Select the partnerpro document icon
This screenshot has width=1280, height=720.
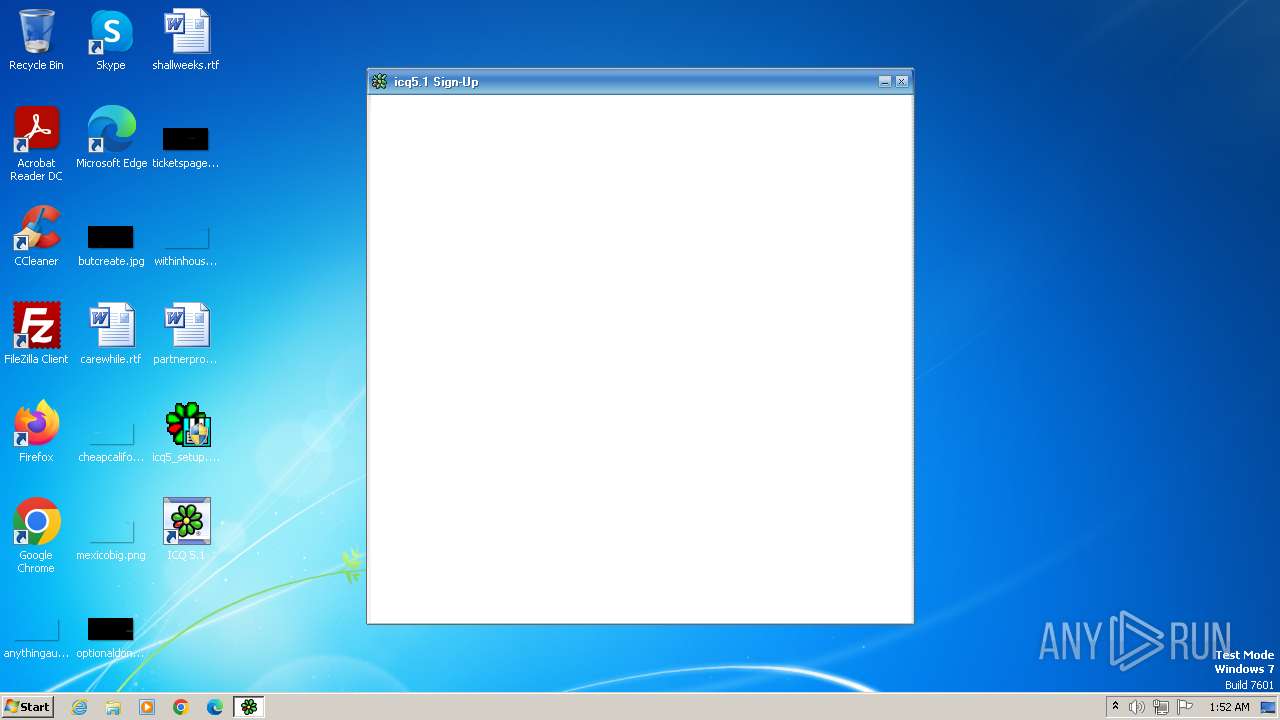tap(186, 334)
